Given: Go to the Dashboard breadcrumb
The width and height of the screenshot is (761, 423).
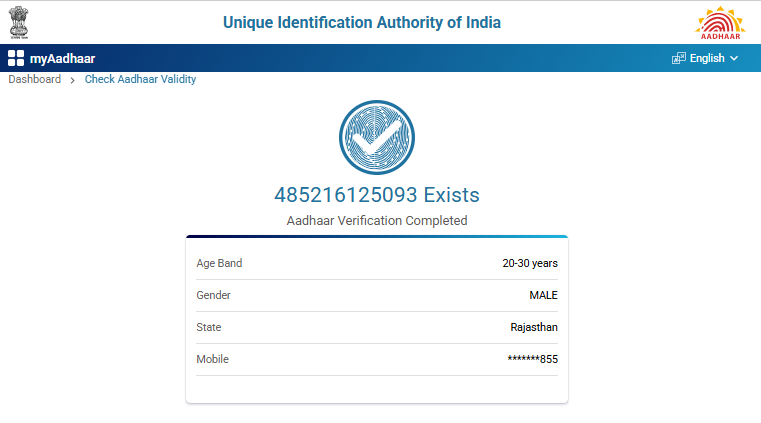Looking at the screenshot, I should (35, 79).
